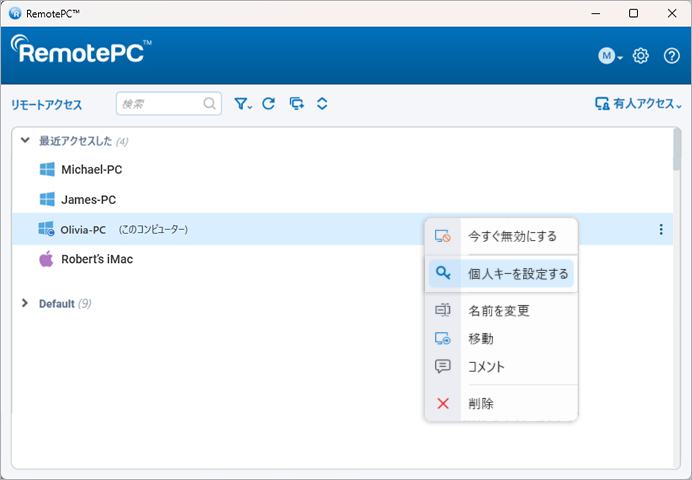Screen dimensions: 692x480
Task: Open the リモートアクセス section label
Action: [46, 105]
